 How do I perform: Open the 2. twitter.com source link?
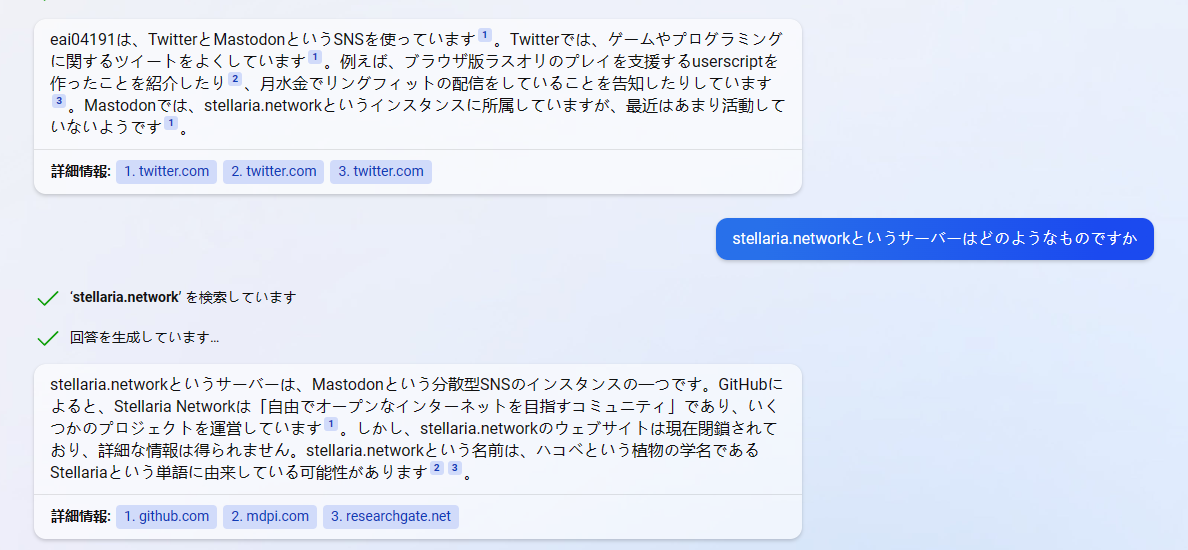click(274, 172)
